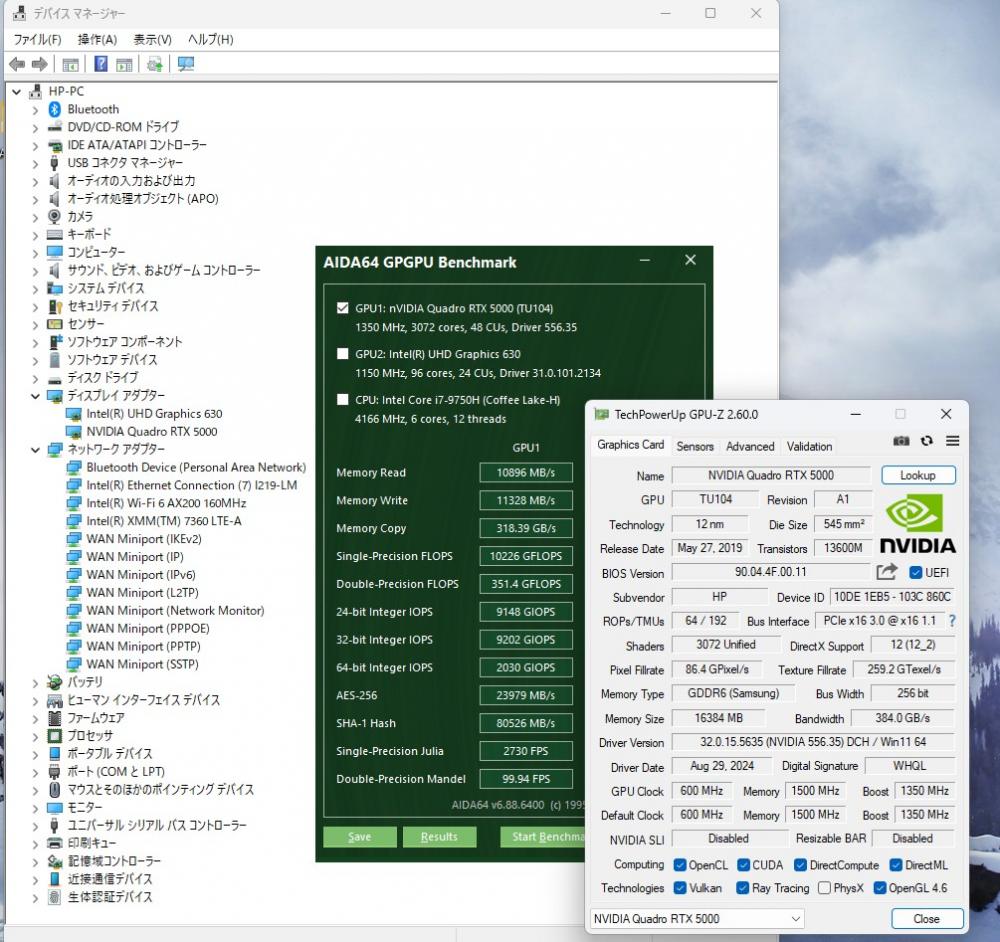Select the keyboard (キーボード) category icon
The image size is (1000, 942).
55,234
